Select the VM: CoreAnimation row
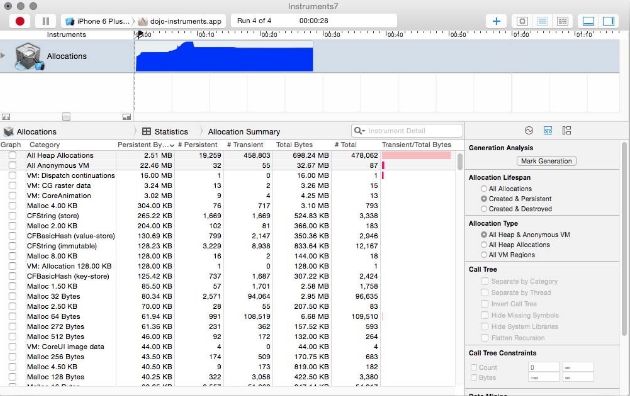Image resolution: width=630 pixels, height=396 pixels. pyautogui.click(x=228, y=196)
